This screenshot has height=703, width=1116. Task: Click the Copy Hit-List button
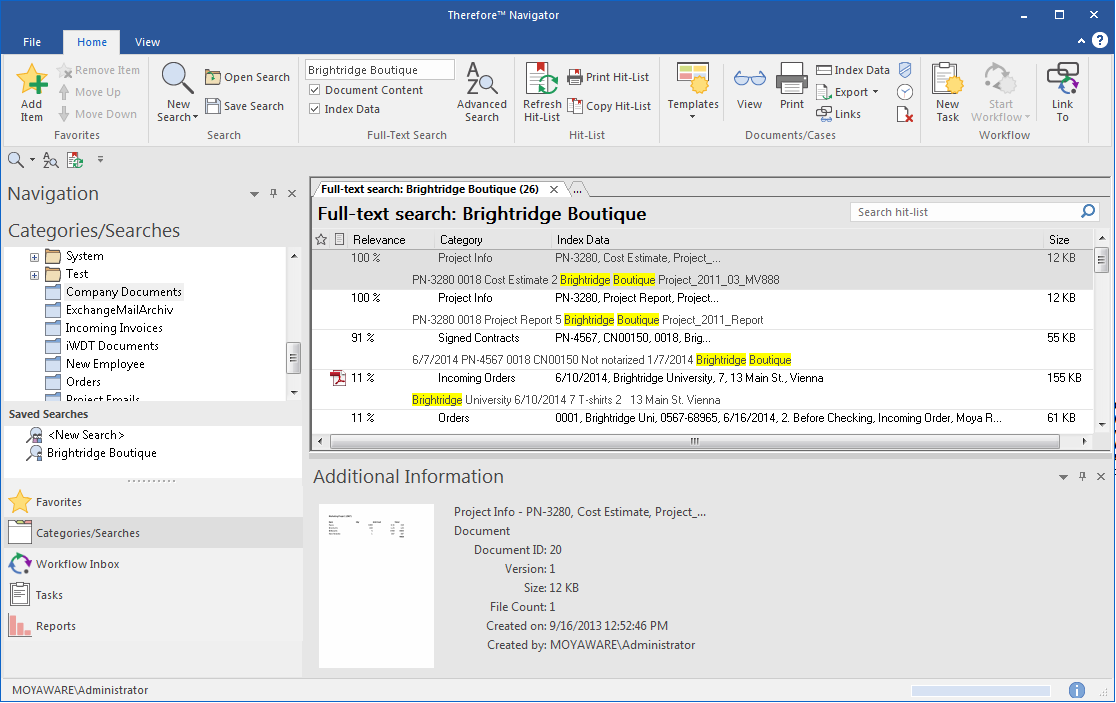tap(609, 106)
